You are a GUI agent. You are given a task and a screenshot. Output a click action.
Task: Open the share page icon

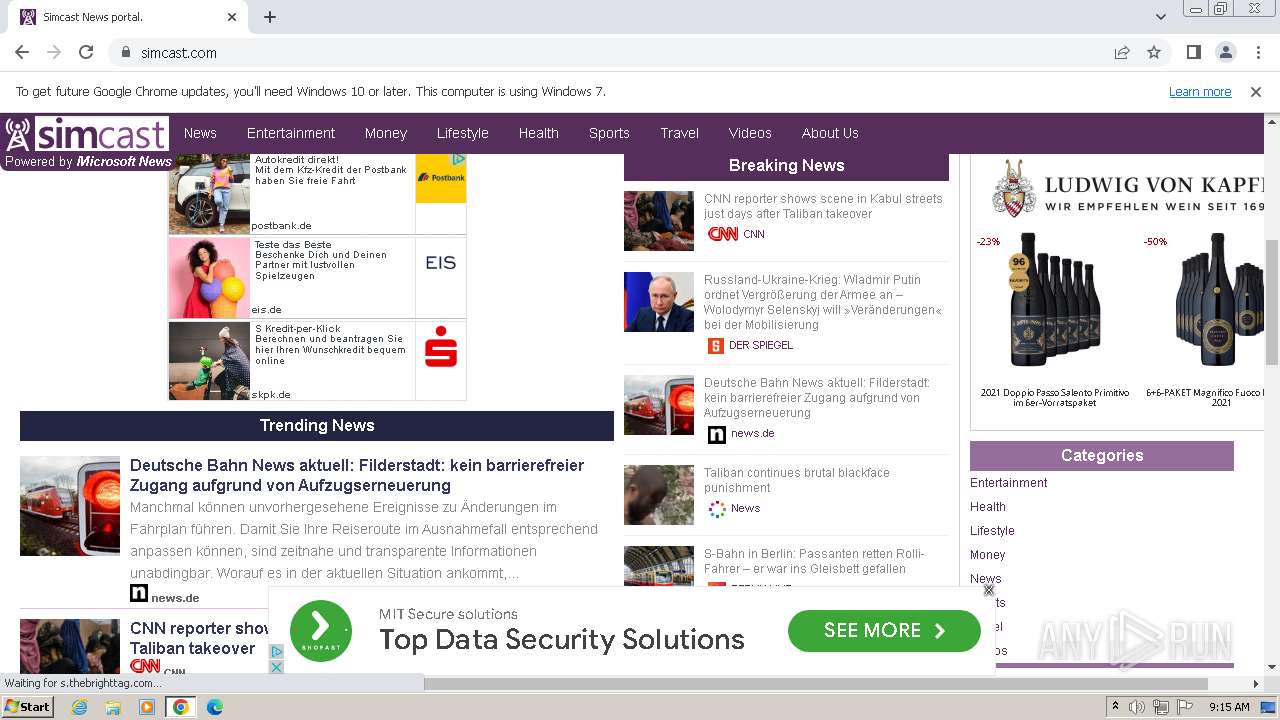tap(1122, 52)
